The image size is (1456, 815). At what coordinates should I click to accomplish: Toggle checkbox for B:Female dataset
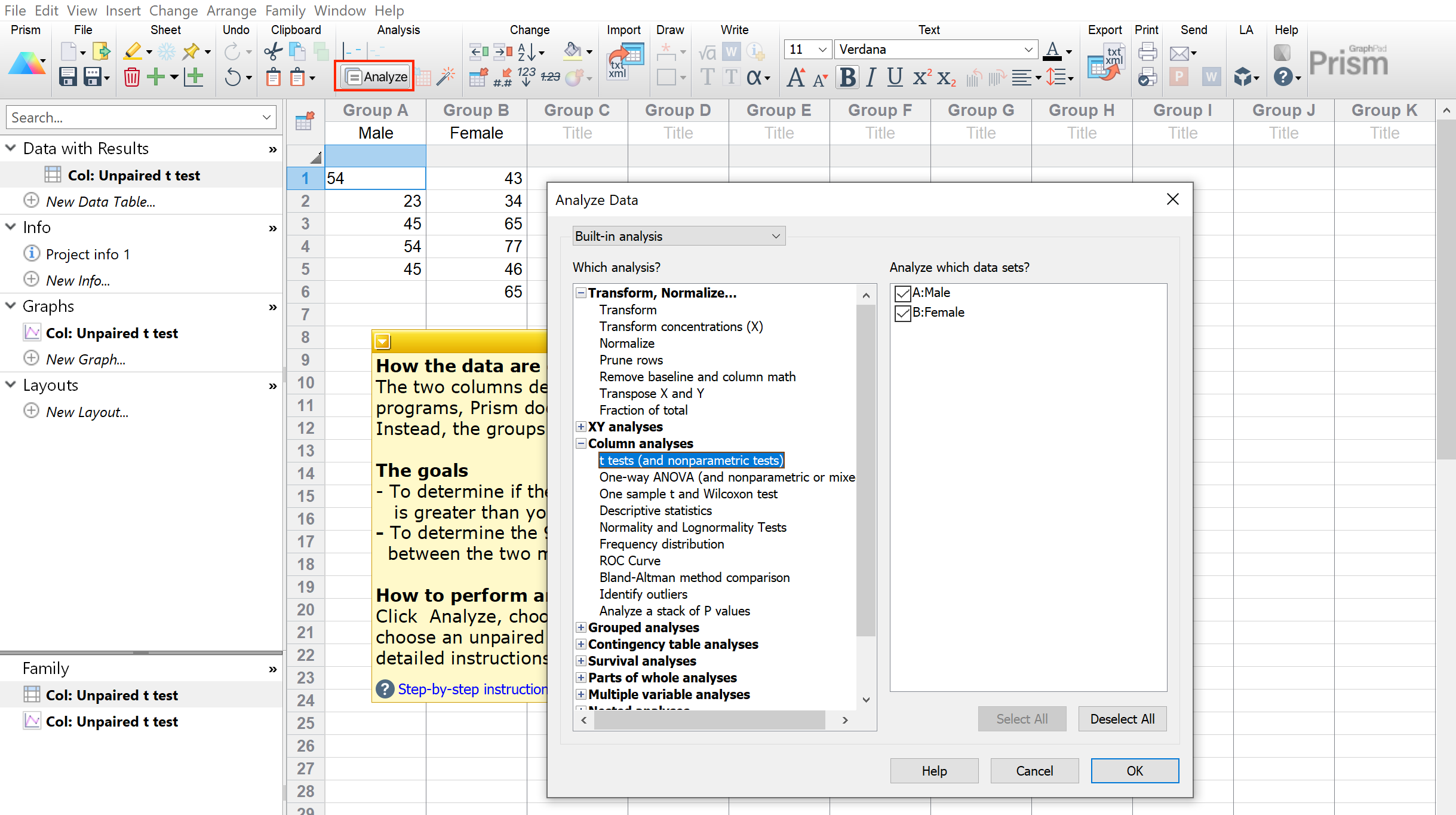coord(901,311)
